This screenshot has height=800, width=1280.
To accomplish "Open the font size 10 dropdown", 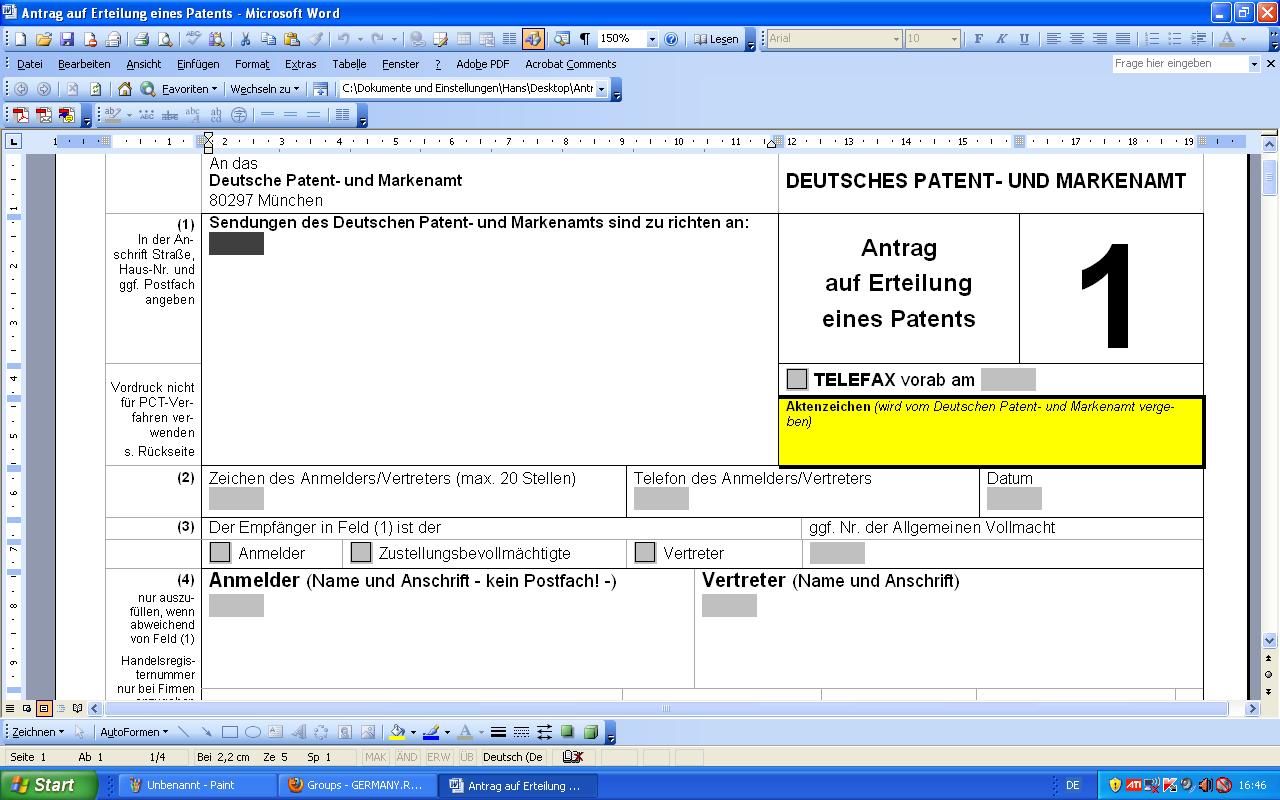I will [954, 39].
